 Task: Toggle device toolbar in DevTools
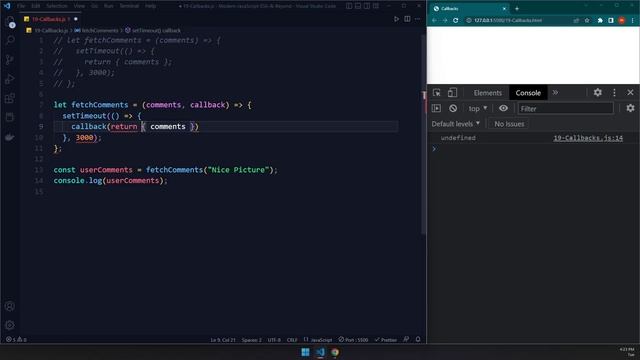pyautogui.click(x=452, y=93)
